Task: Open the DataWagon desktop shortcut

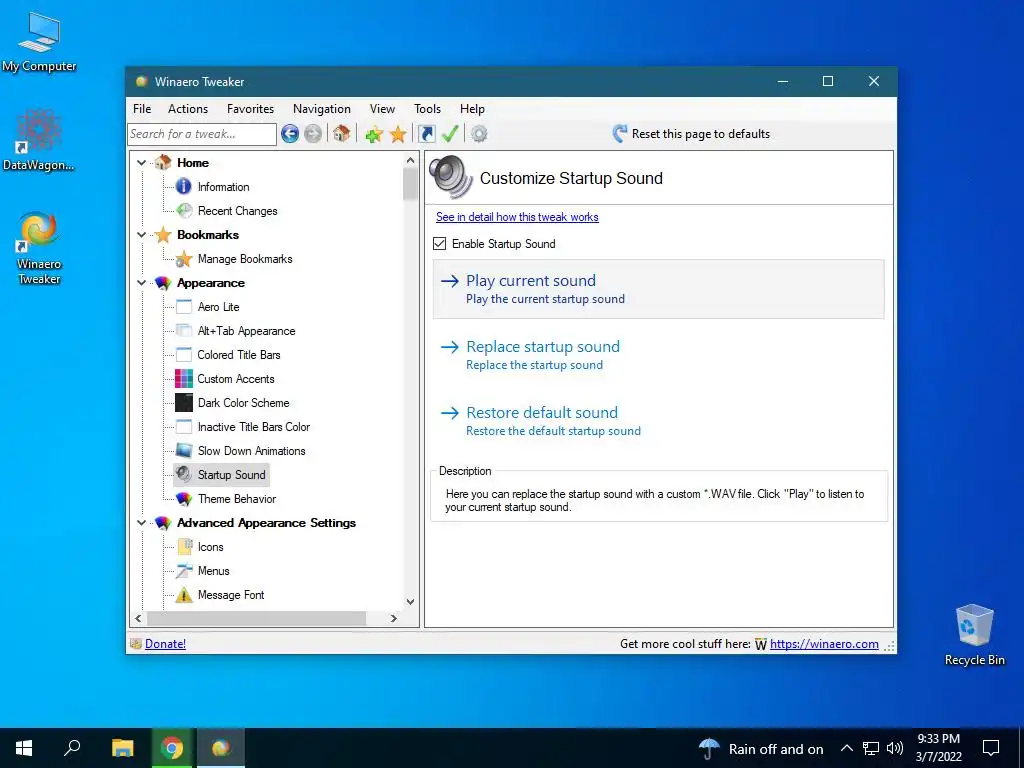Action: click(39, 140)
